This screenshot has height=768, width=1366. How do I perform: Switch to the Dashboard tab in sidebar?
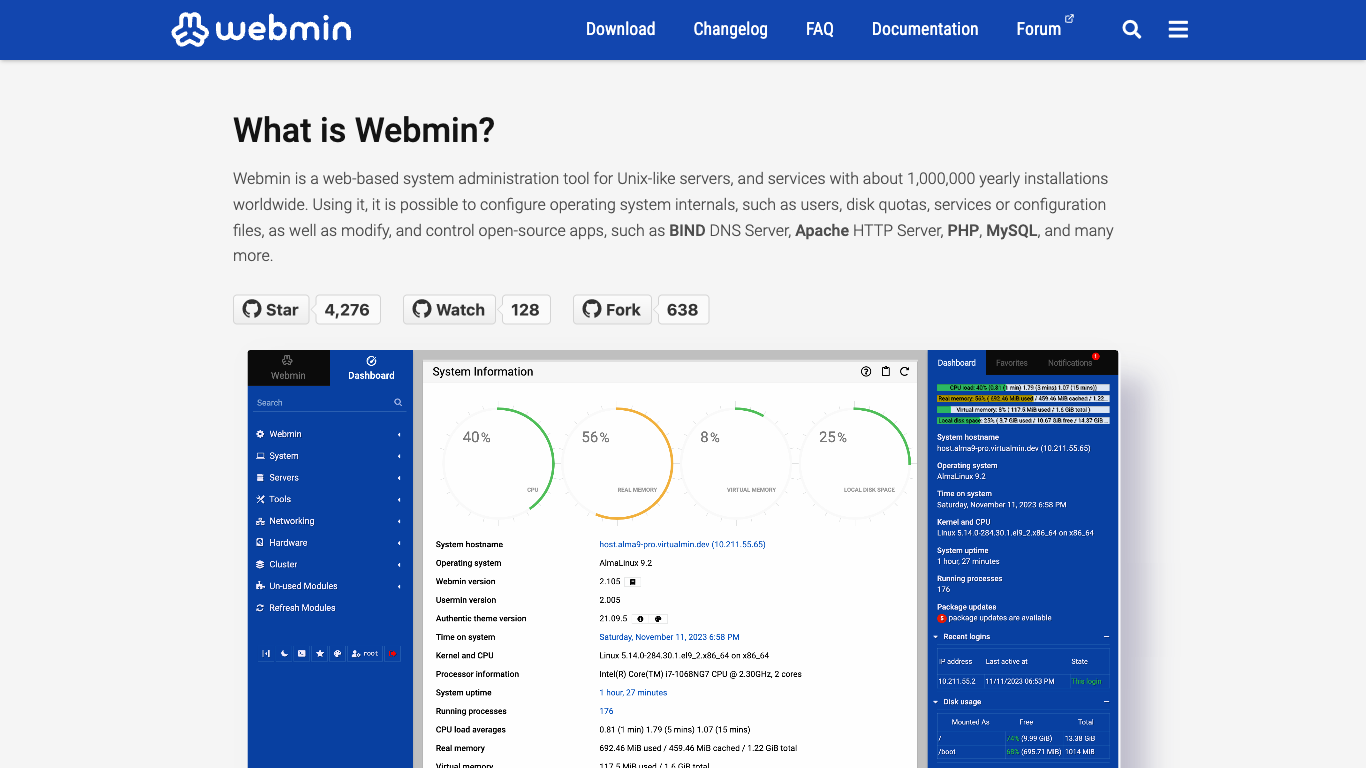click(x=371, y=367)
